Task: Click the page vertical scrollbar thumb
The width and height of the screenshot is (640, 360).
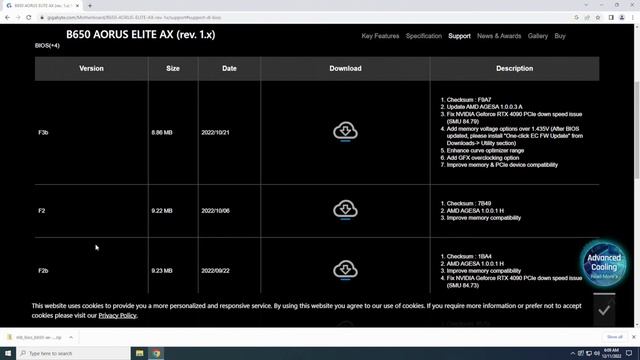Action: click(x=636, y=130)
